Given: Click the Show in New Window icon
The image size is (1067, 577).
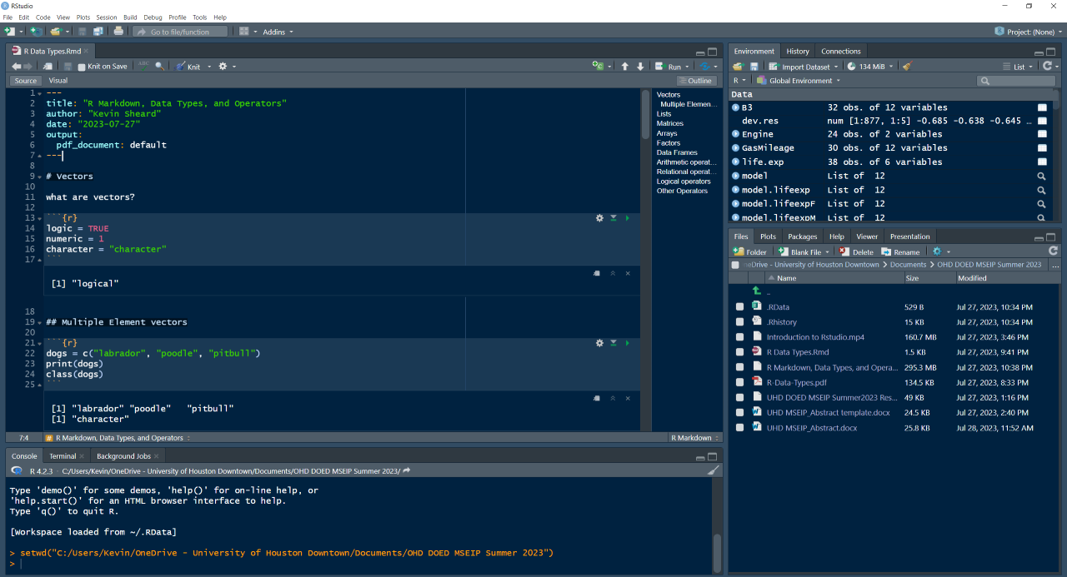Looking at the screenshot, I should pos(48,66).
